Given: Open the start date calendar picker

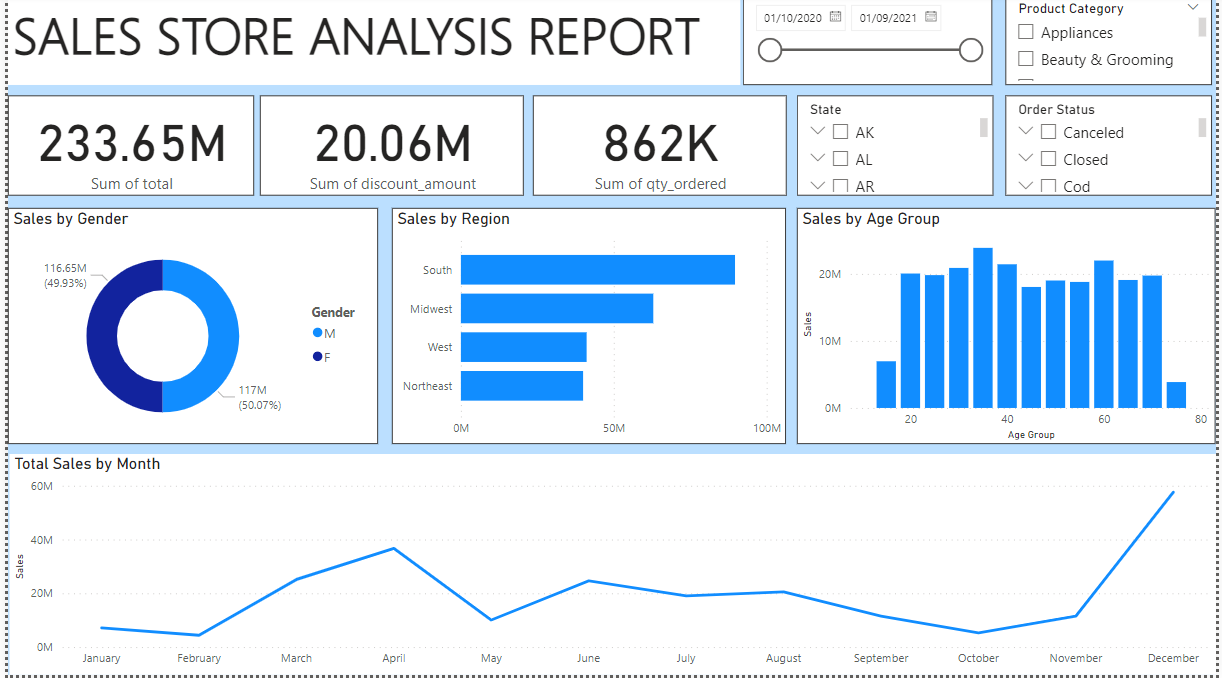Looking at the screenshot, I should tap(835, 17).
